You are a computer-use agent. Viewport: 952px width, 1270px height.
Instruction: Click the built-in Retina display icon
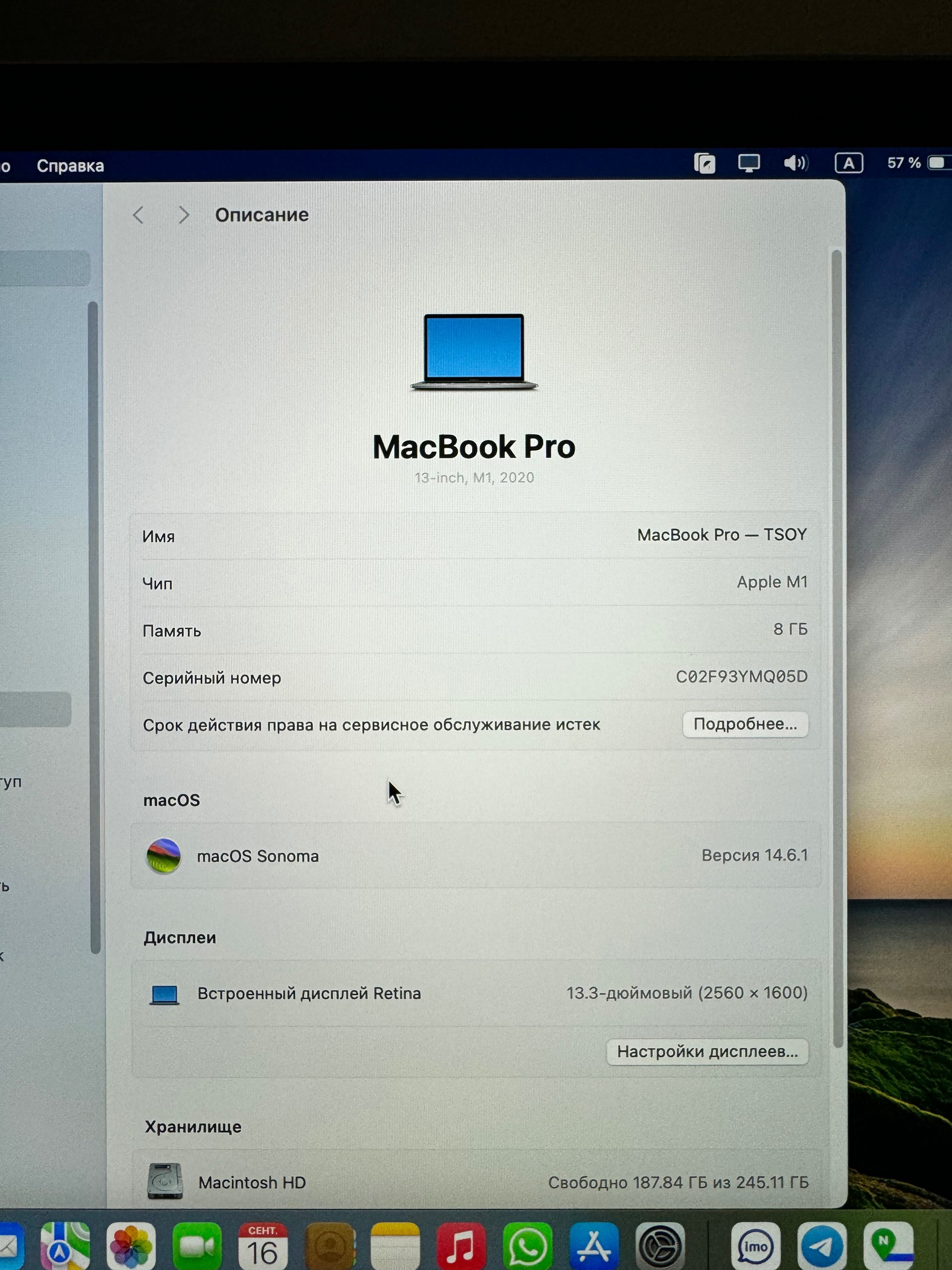pyautogui.click(x=165, y=994)
